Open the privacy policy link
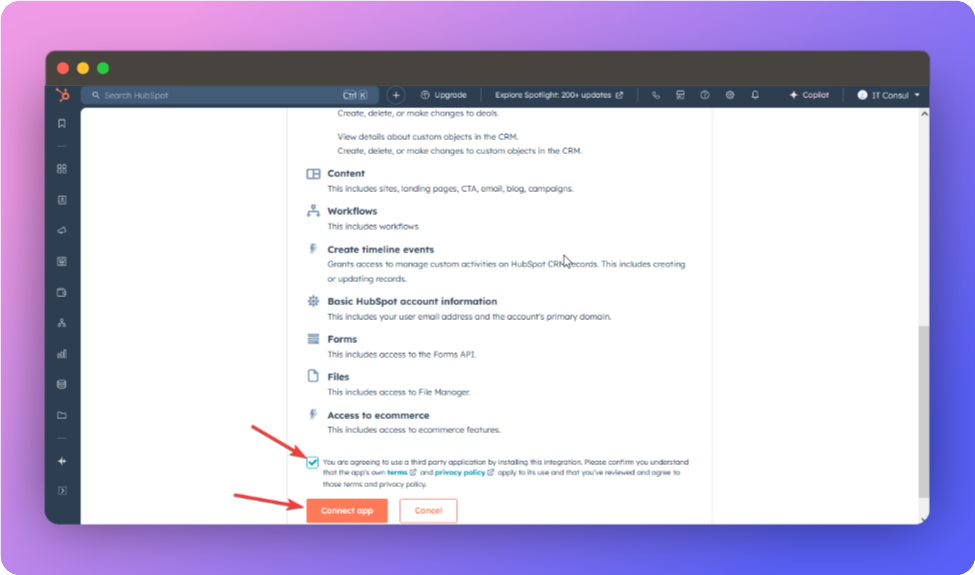Screen dimensions: 975x575 pos(460,473)
